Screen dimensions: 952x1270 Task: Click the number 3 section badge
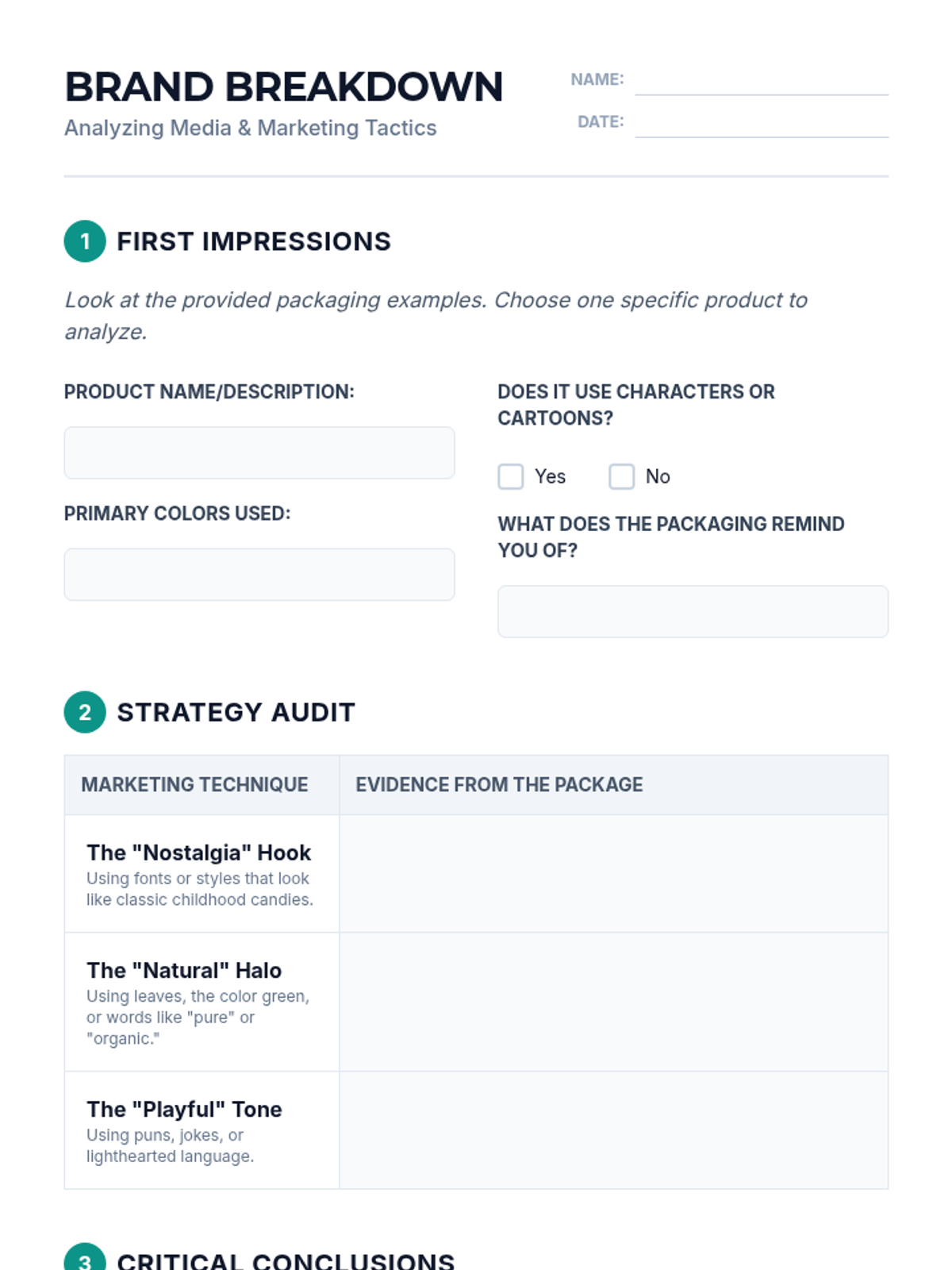(85, 1257)
